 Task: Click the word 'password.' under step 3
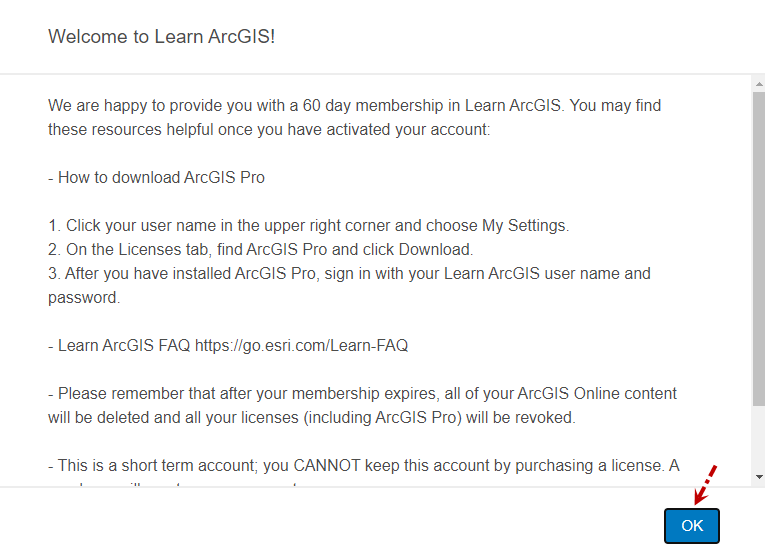pos(83,298)
